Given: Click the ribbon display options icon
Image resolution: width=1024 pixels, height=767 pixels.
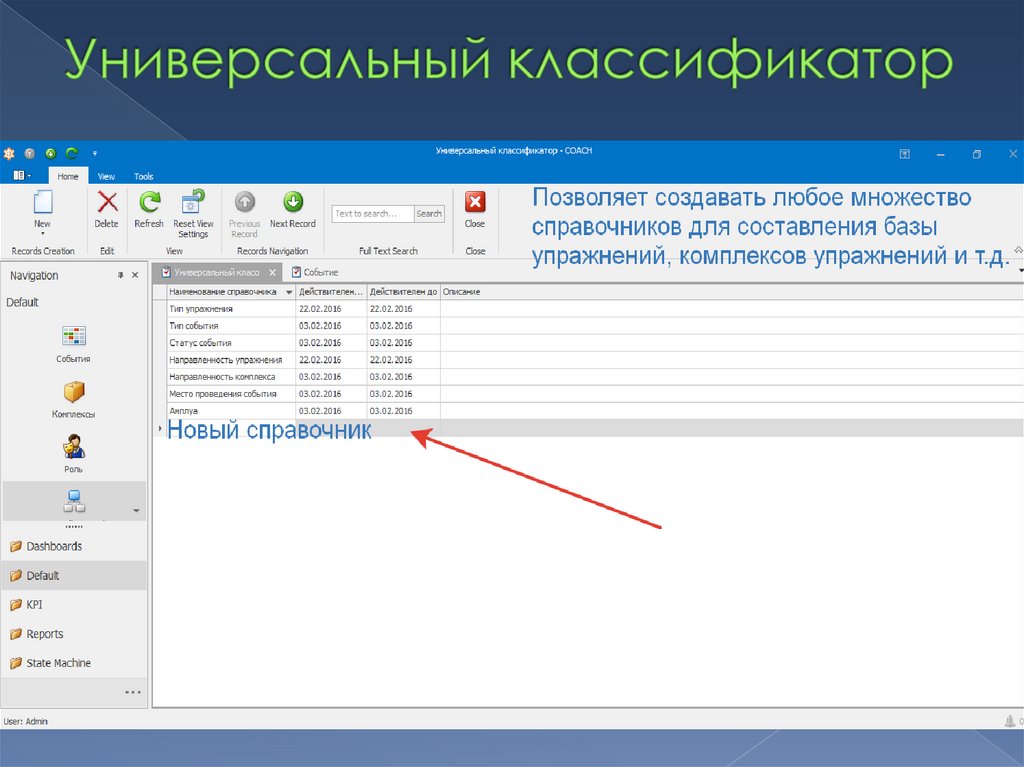Looking at the screenshot, I should [x=904, y=154].
